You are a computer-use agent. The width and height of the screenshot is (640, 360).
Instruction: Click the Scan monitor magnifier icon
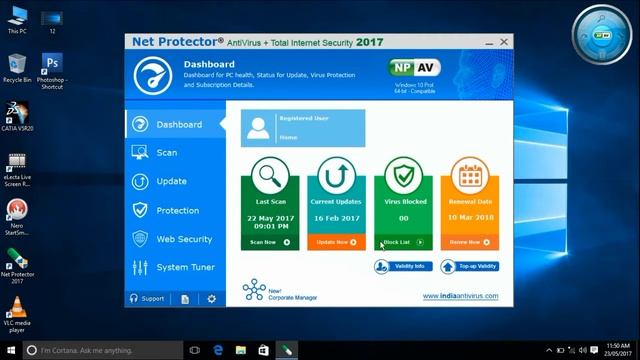[x=140, y=153]
